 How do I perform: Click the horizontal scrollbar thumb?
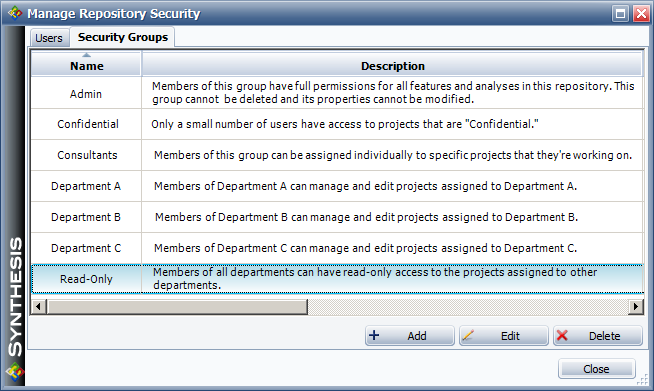point(177,307)
